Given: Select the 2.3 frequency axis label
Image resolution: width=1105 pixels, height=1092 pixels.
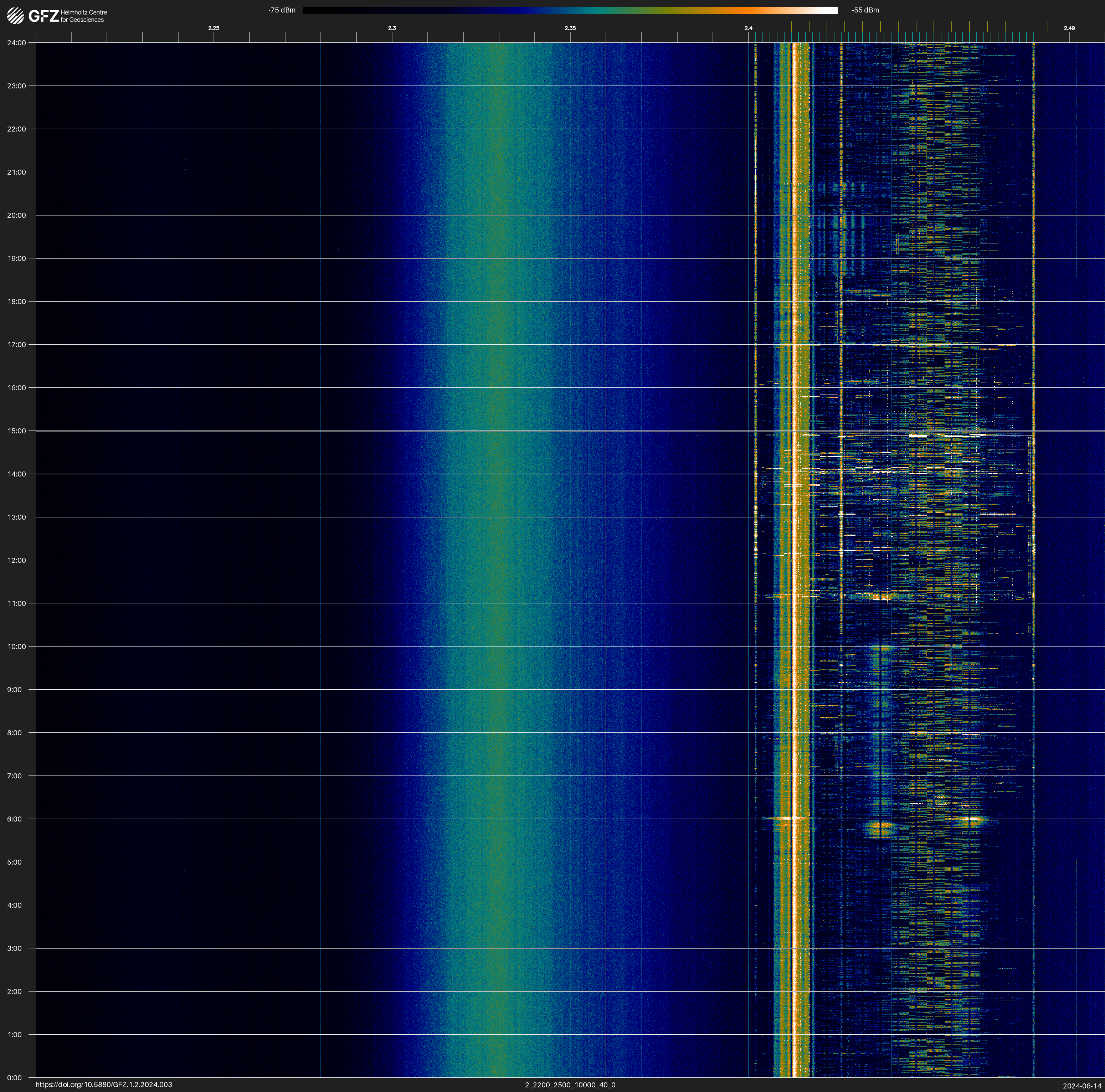Looking at the screenshot, I should click(392, 28).
